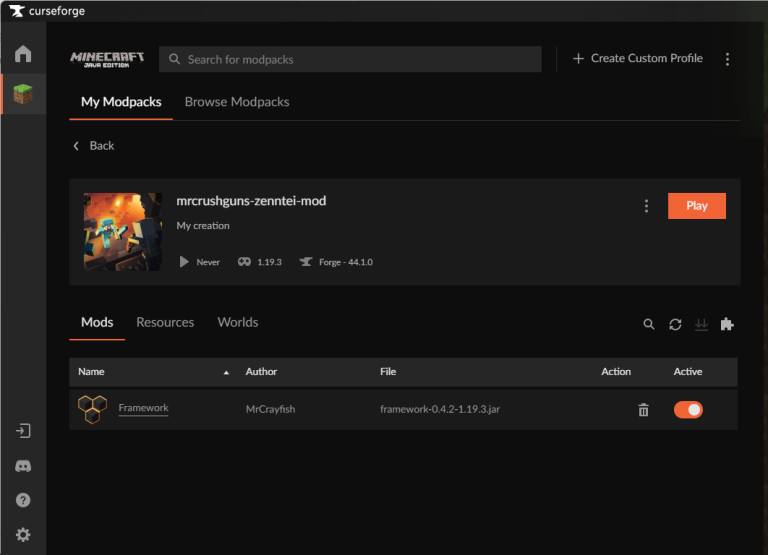Click the mods search magnifier icon
Screen dimensions: 768x555
649,324
